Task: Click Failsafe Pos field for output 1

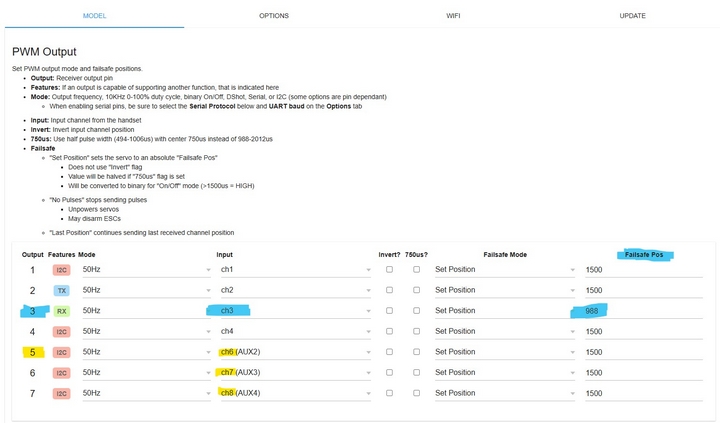Action: pos(645,270)
